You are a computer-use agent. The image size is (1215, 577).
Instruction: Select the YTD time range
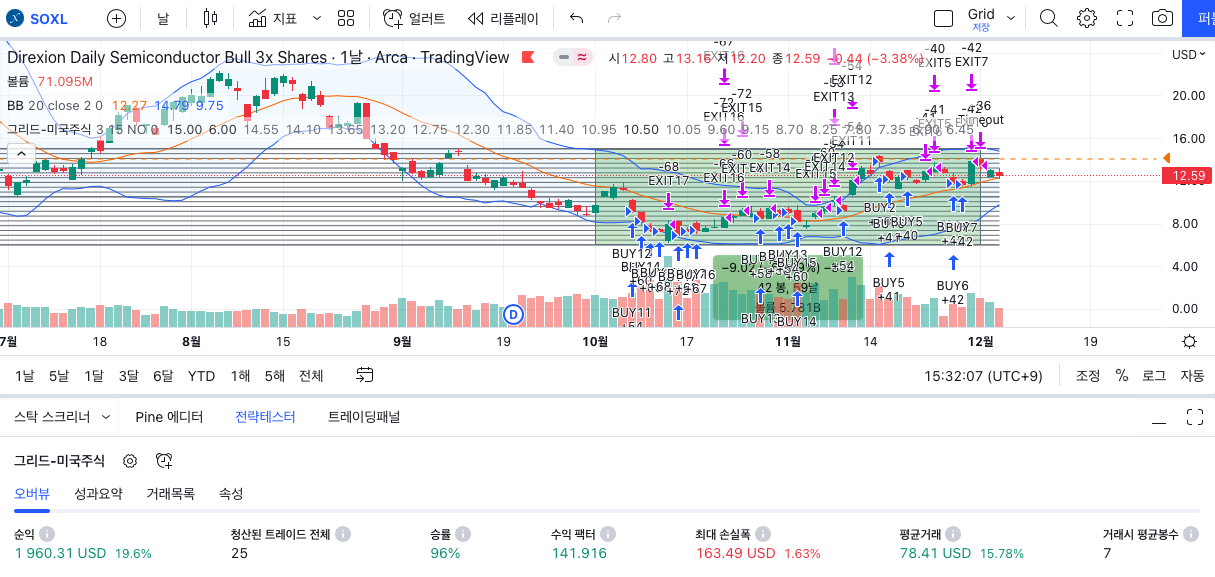[x=201, y=376]
